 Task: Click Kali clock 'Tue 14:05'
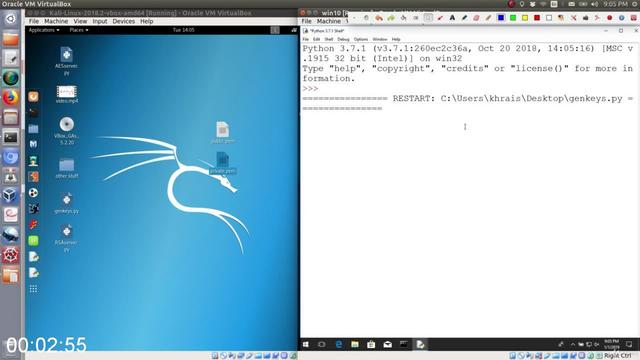pos(183,30)
